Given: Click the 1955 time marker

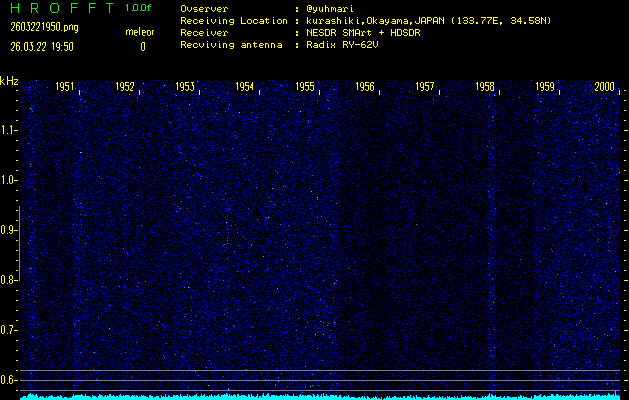Looking at the screenshot, I should coord(305,87).
